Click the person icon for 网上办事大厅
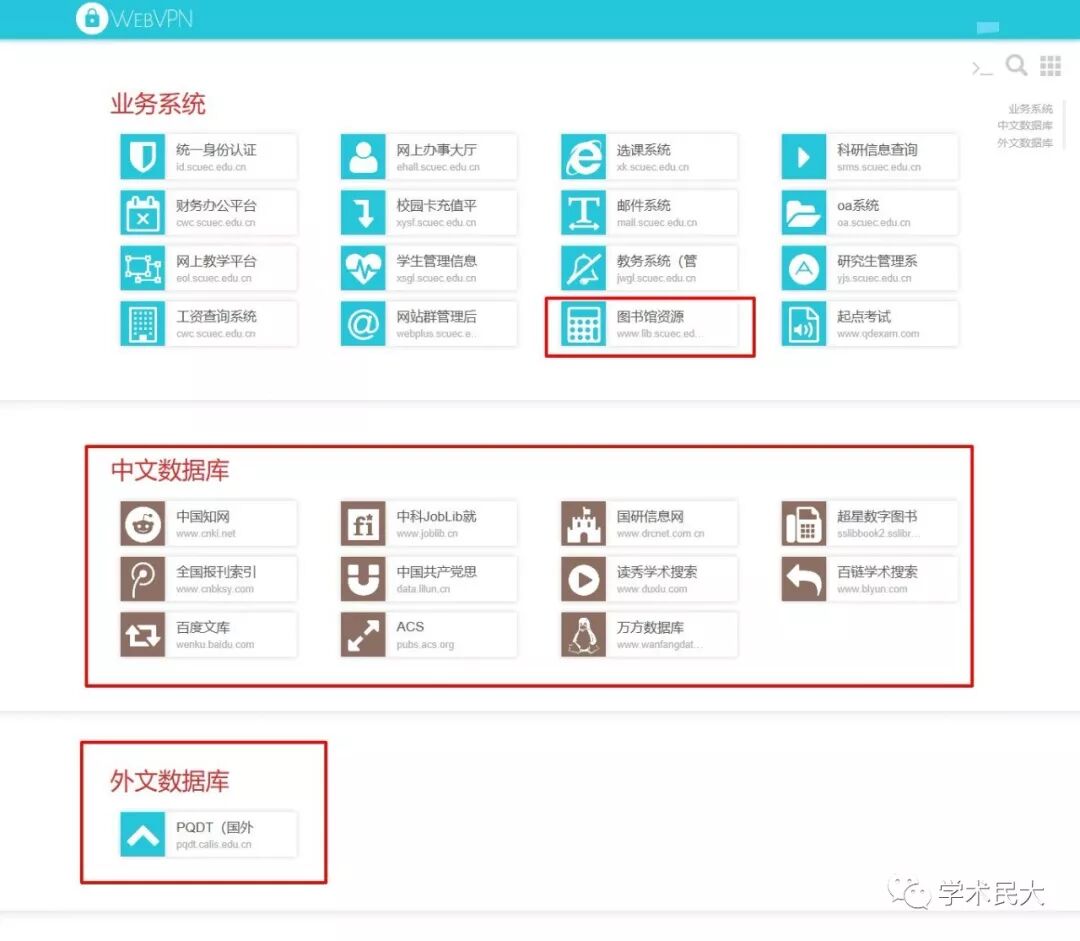 (x=363, y=156)
